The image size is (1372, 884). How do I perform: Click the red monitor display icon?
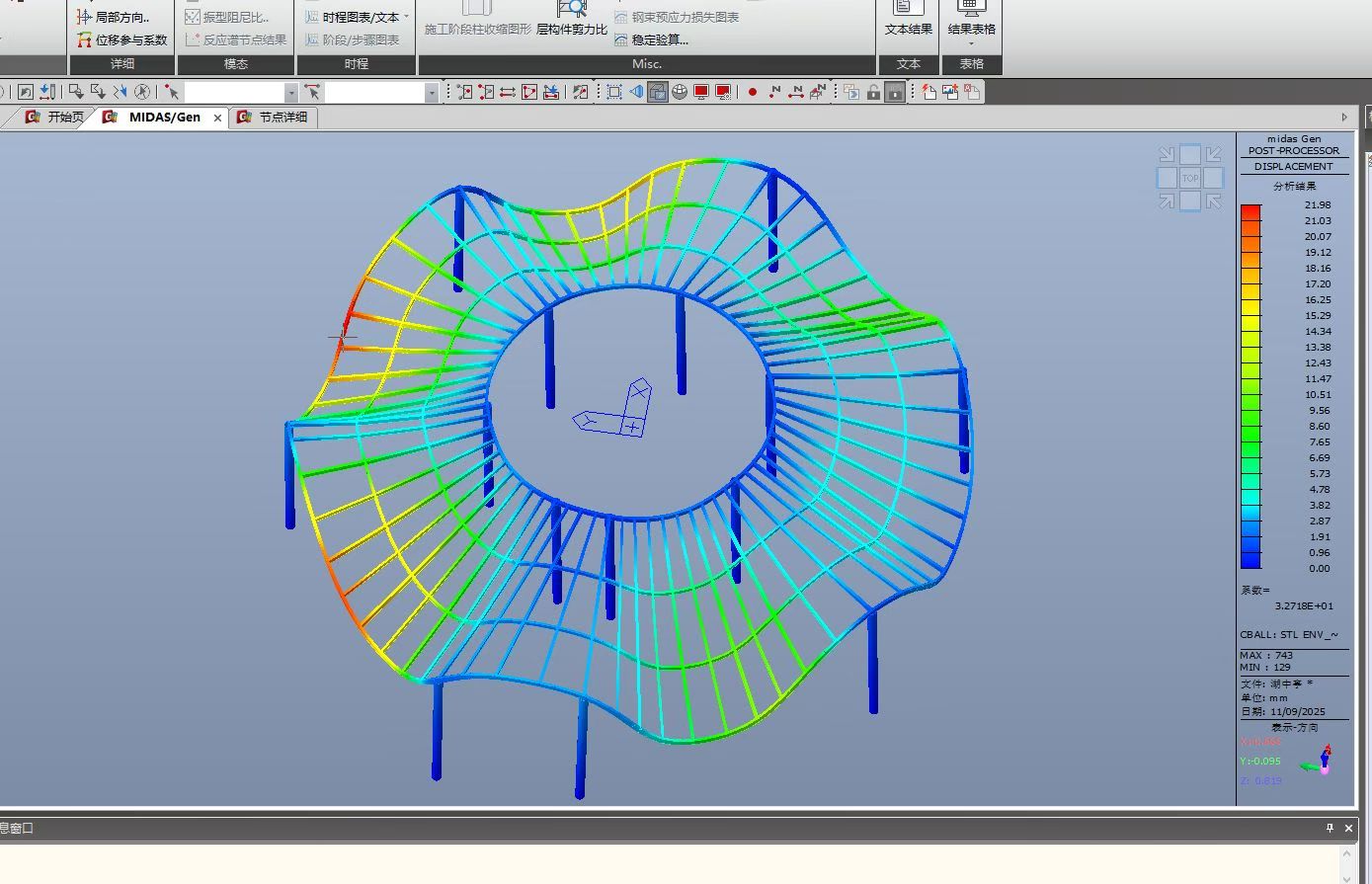tap(701, 92)
